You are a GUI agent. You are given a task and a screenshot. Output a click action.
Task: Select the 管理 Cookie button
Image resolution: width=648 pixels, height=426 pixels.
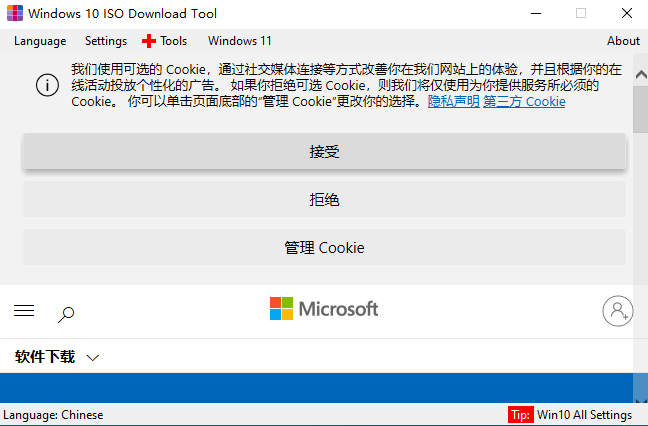point(324,247)
